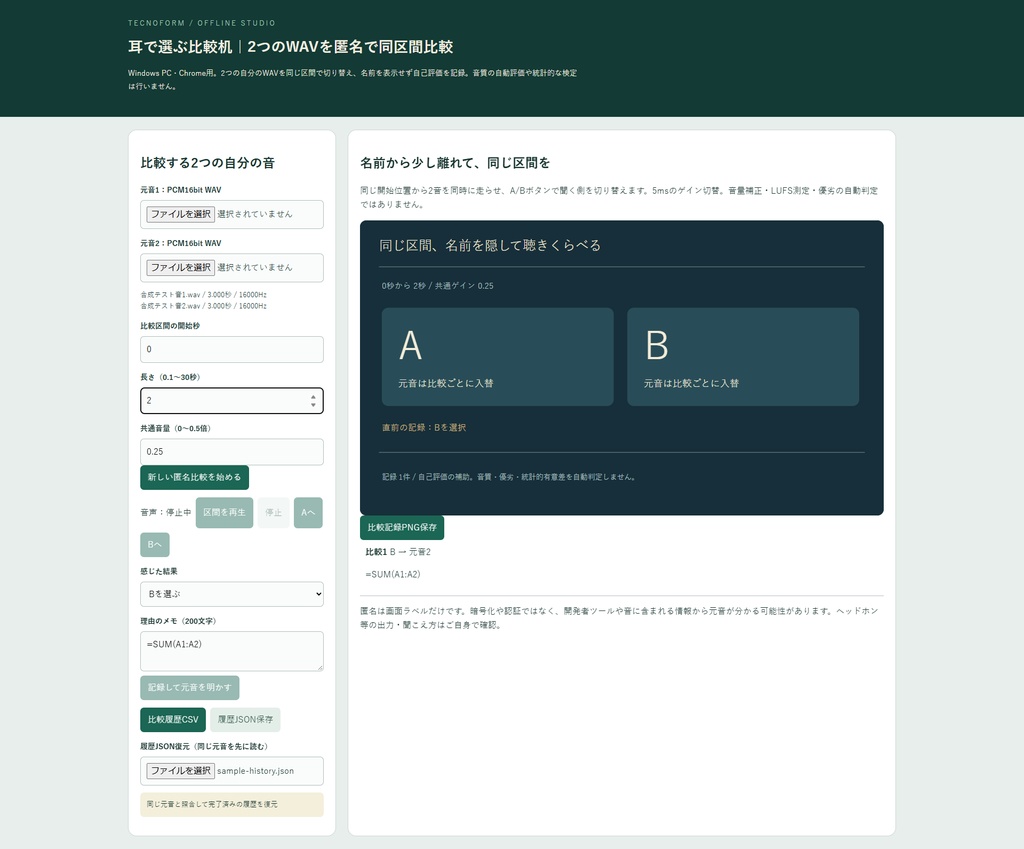
Task: Focus the 比較区間の開始秒 input field
Action: coord(232,349)
